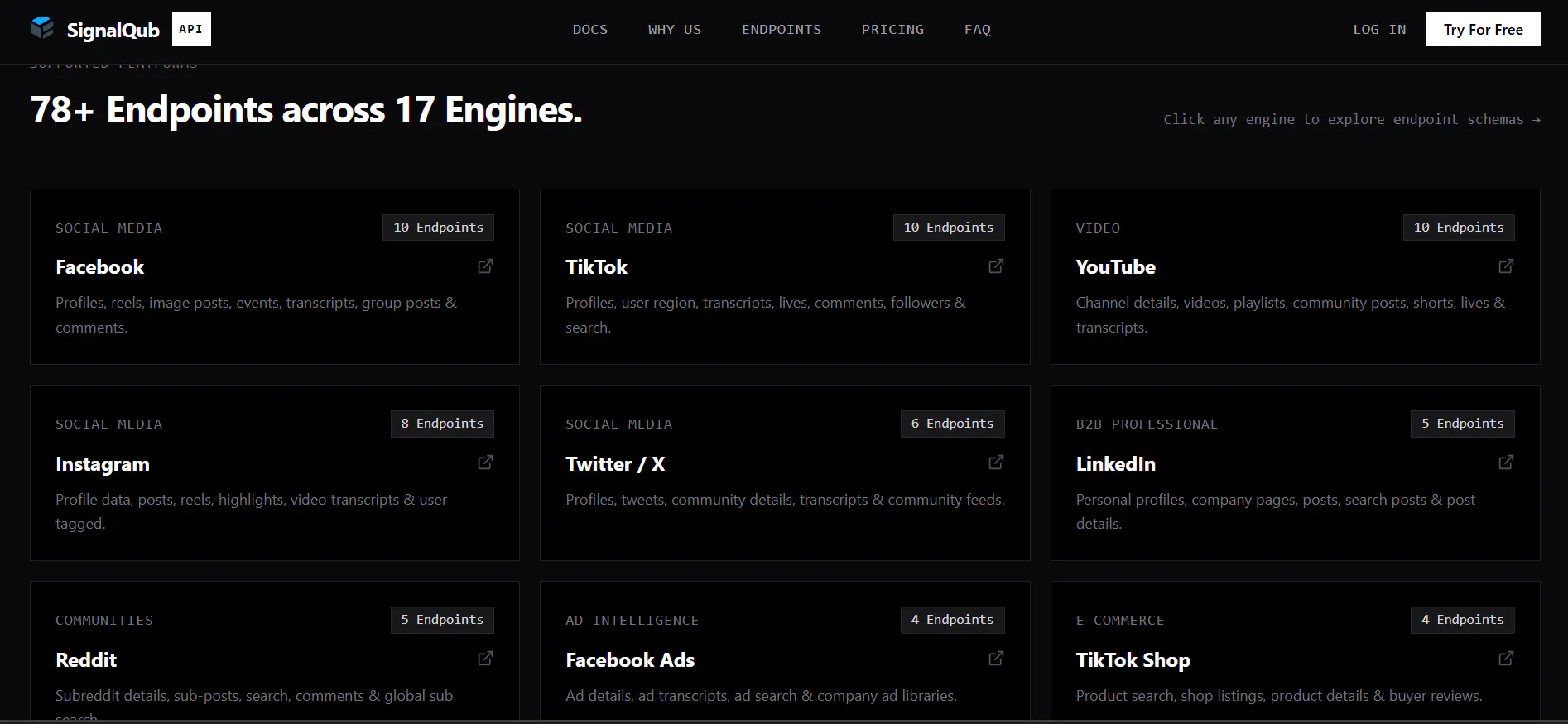Click the 10 Endpoints badge on YouTube
Image resolution: width=1568 pixels, height=724 pixels.
pos(1459,228)
